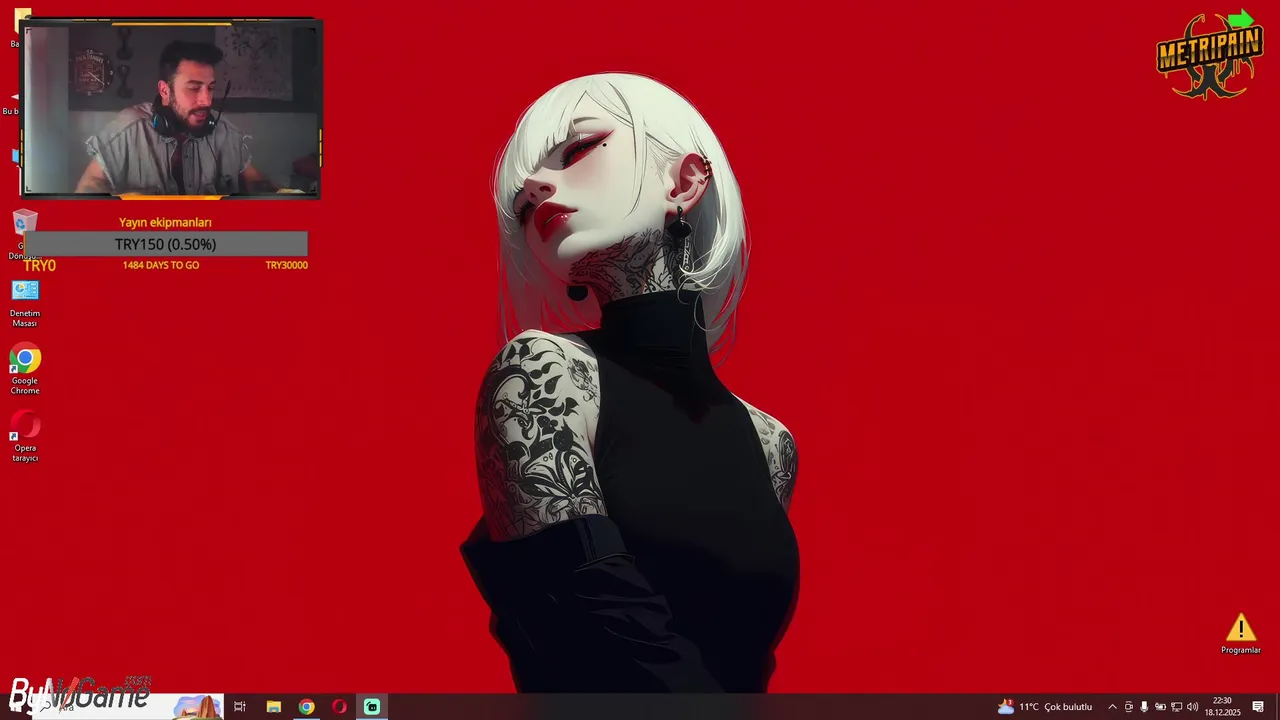Open the Denetim Masası desktop shortcut

point(25,303)
